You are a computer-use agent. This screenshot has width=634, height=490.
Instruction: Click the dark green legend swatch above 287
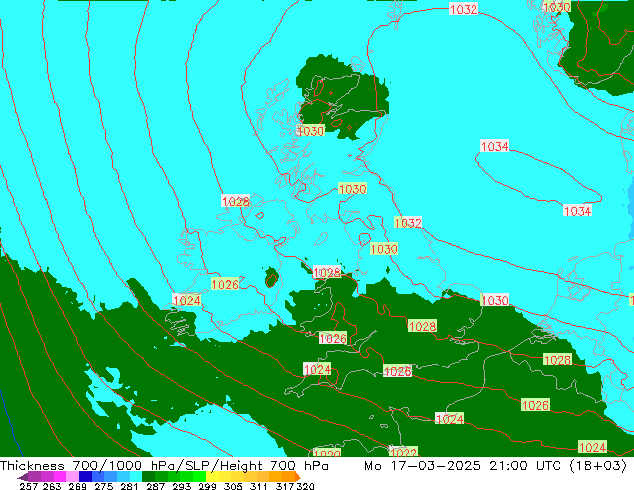click(148, 477)
